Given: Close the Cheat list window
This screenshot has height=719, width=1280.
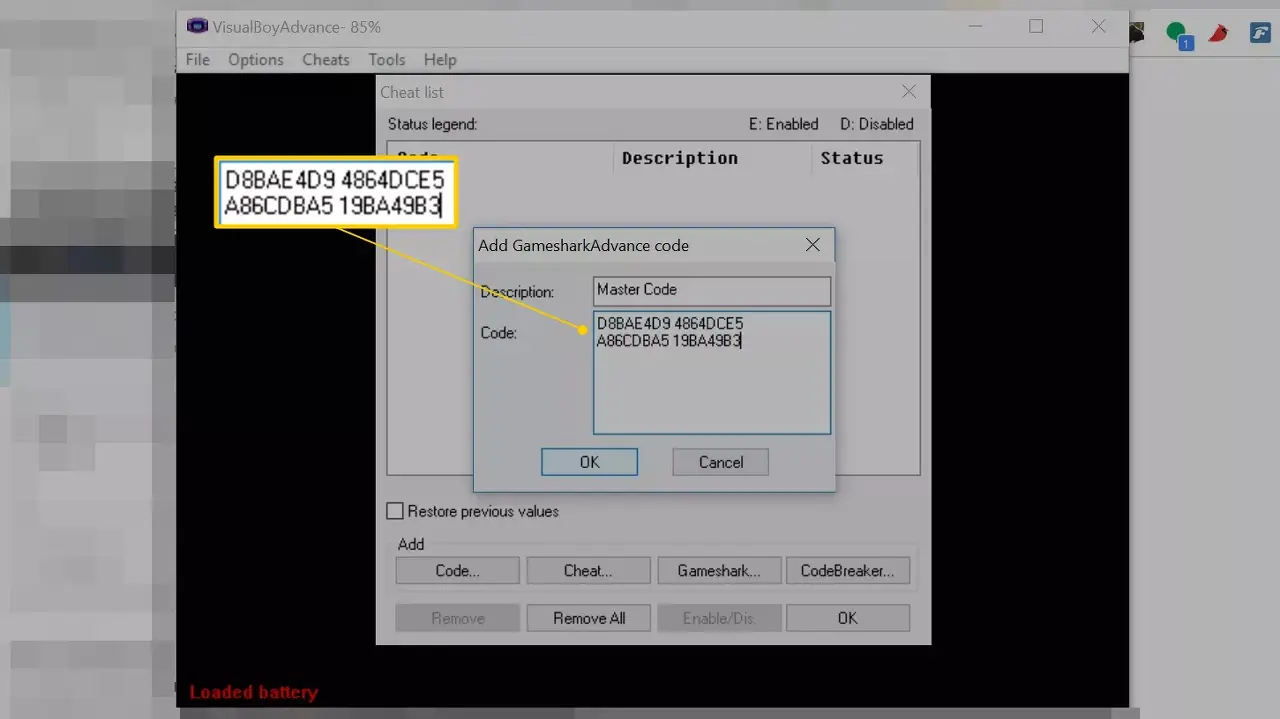Looking at the screenshot, I should click(909, 92).
